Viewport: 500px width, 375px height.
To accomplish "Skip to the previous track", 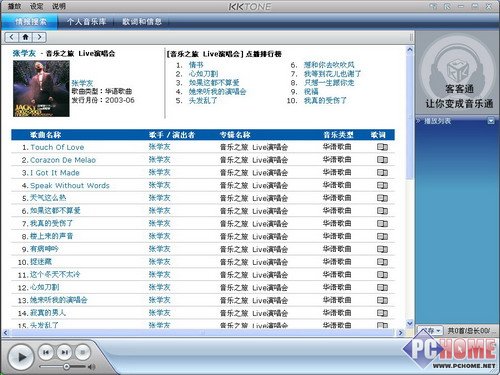I will (x=46, y=352).
